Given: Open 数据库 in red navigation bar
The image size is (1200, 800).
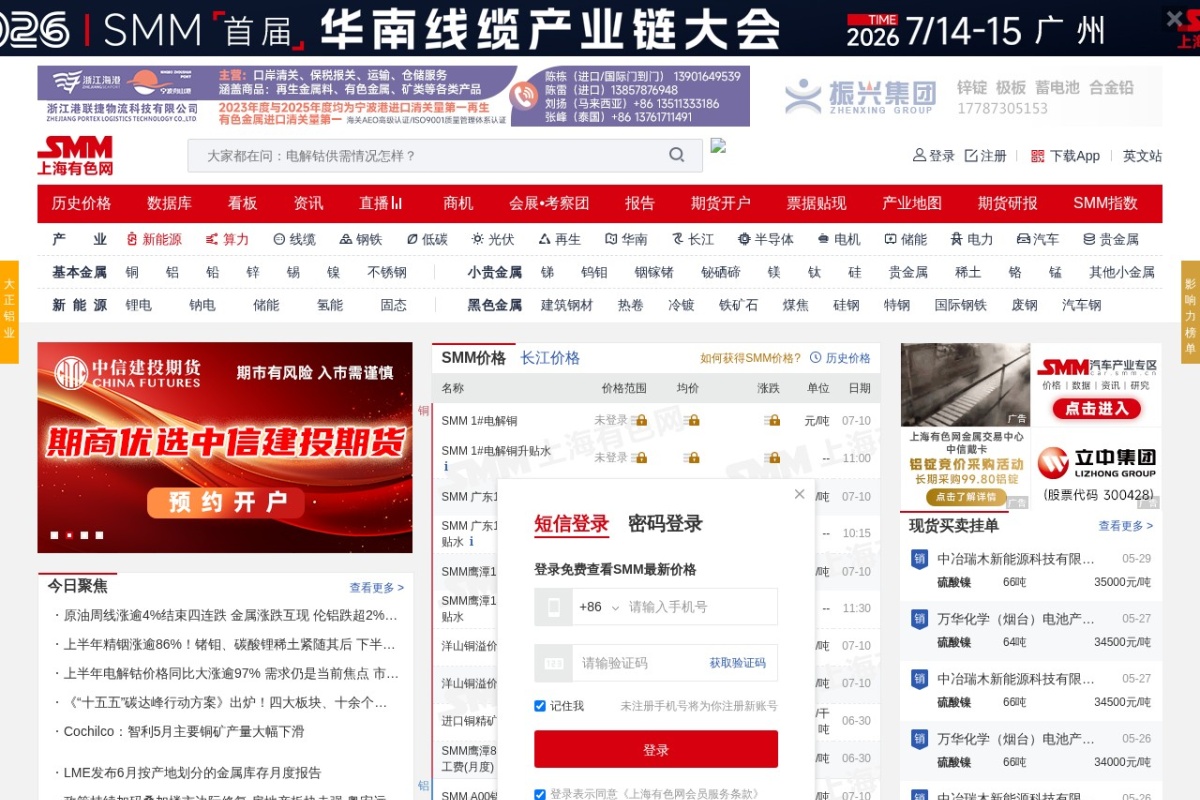Looking at the screenshot, I should point(169,203).
